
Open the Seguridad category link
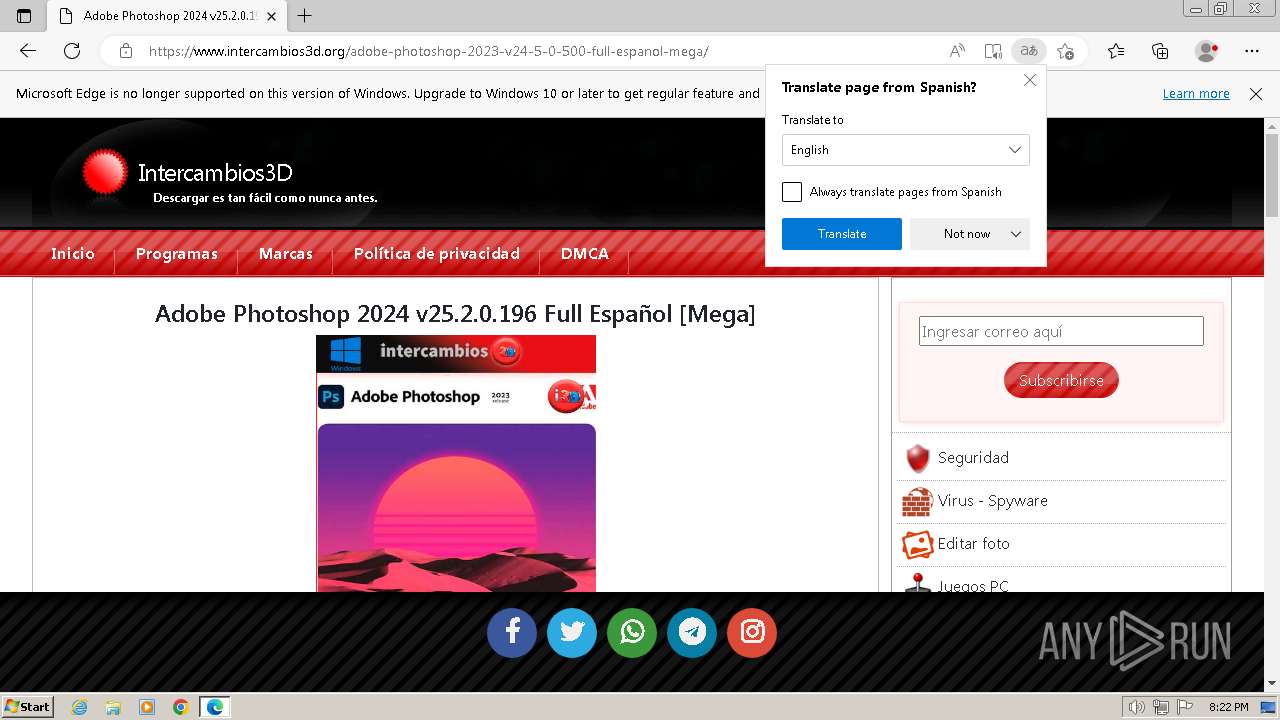[x=973, y=458]
